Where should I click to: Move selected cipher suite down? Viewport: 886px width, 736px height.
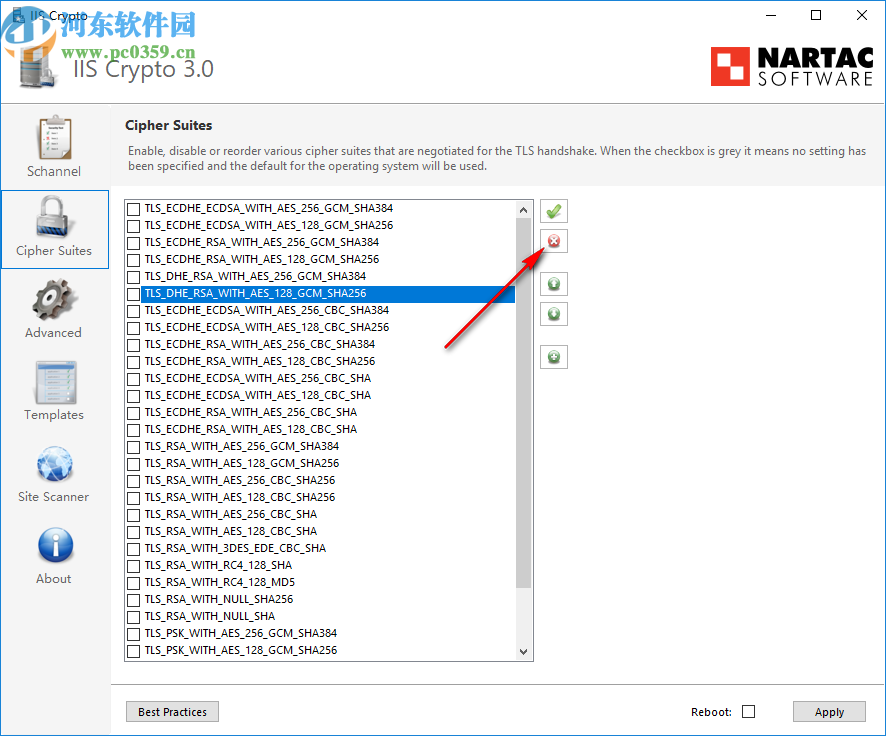pos(554,313)
